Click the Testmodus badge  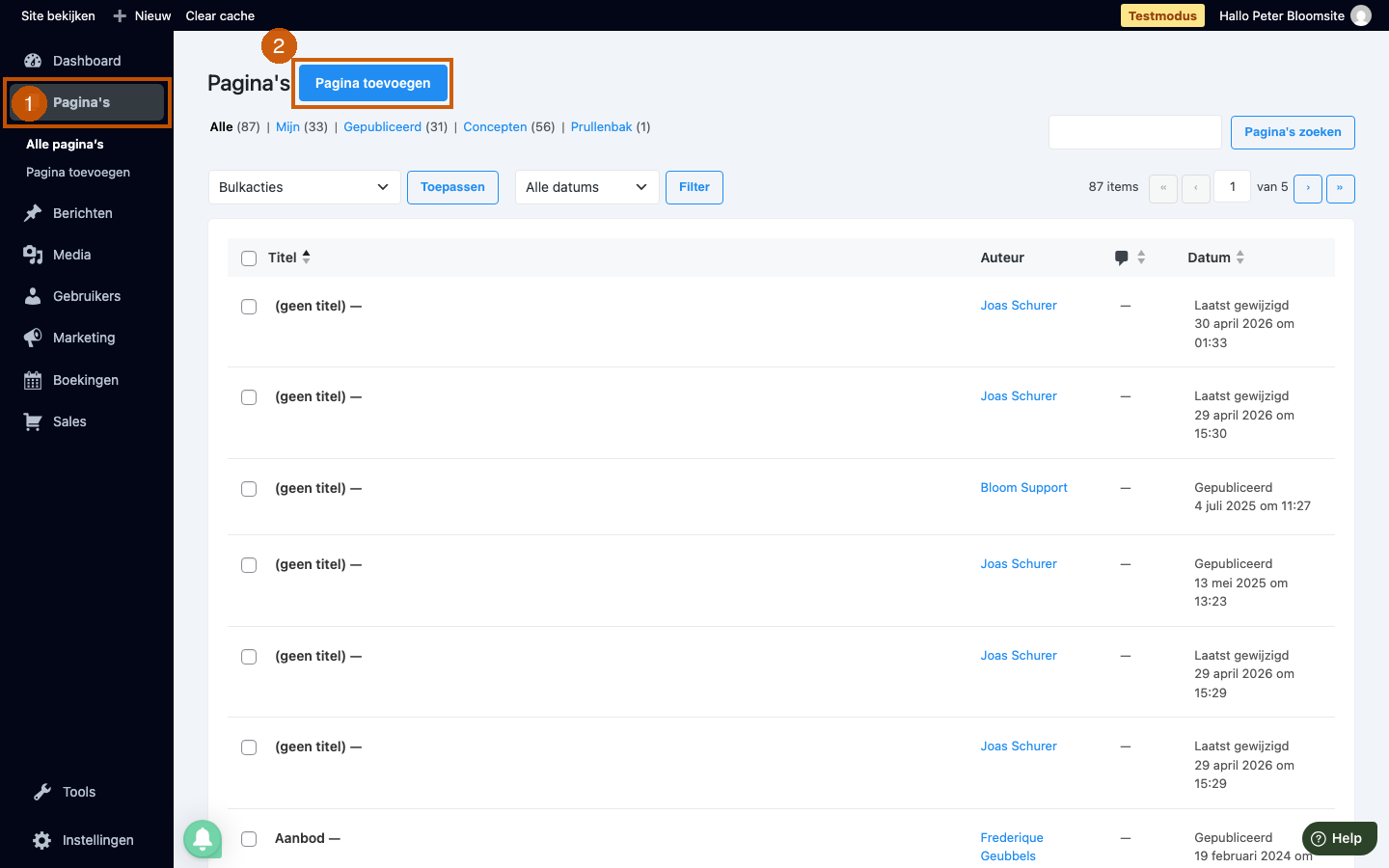(1162, 15)
